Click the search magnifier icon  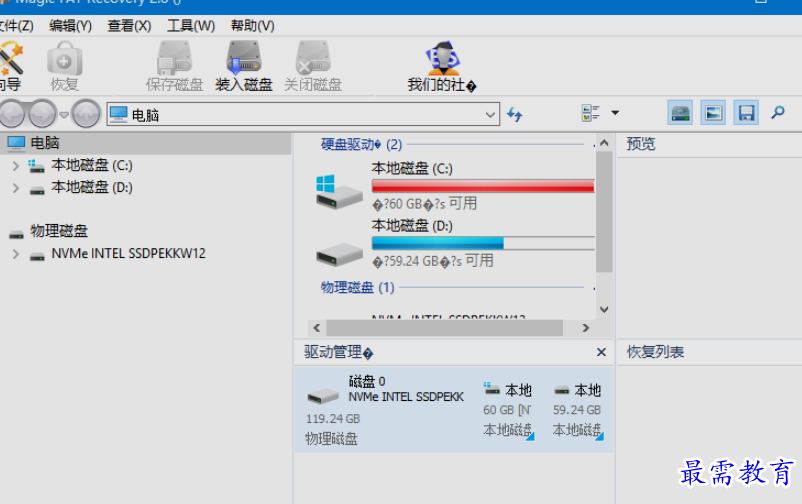tap(778, 113)
